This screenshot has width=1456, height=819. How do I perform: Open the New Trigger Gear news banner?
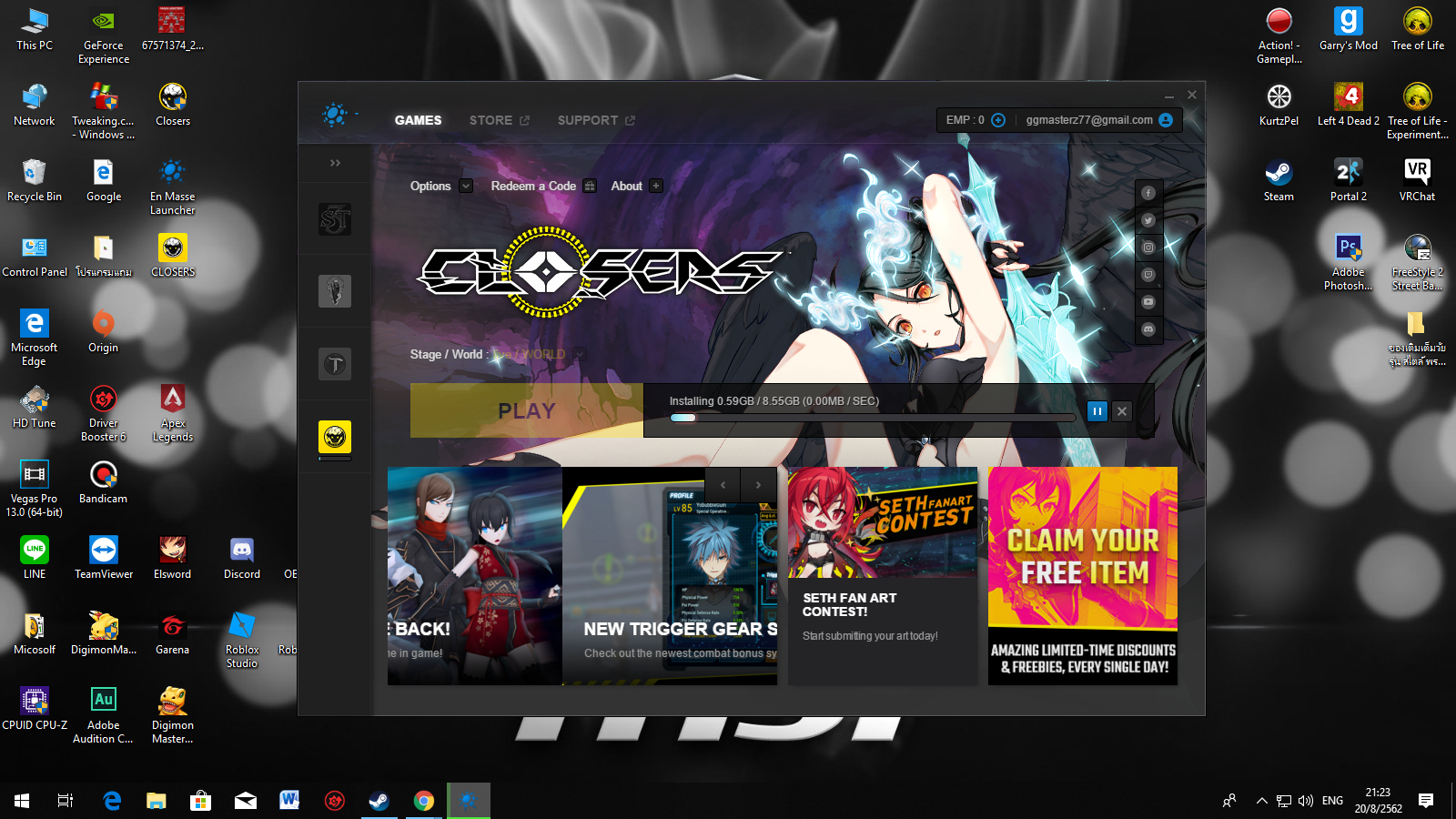tap(670, 576)
